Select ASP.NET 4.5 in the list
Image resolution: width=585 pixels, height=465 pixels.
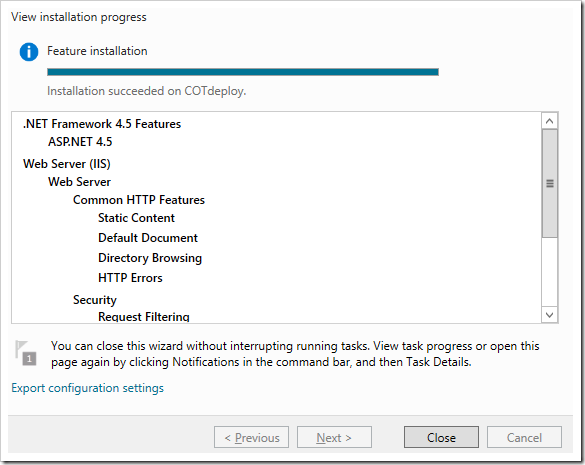pyautogui.click(x=80, y=142)
